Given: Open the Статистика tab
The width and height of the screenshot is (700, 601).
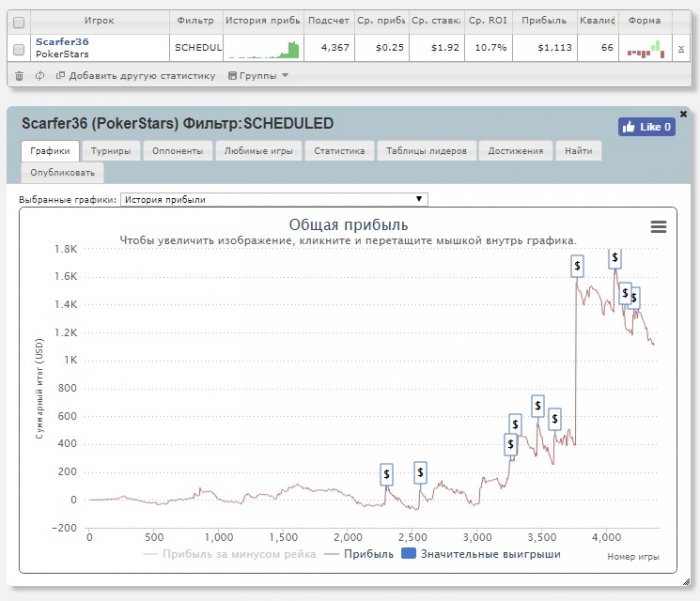Looking at the screenshot, I should click(339, 151).
